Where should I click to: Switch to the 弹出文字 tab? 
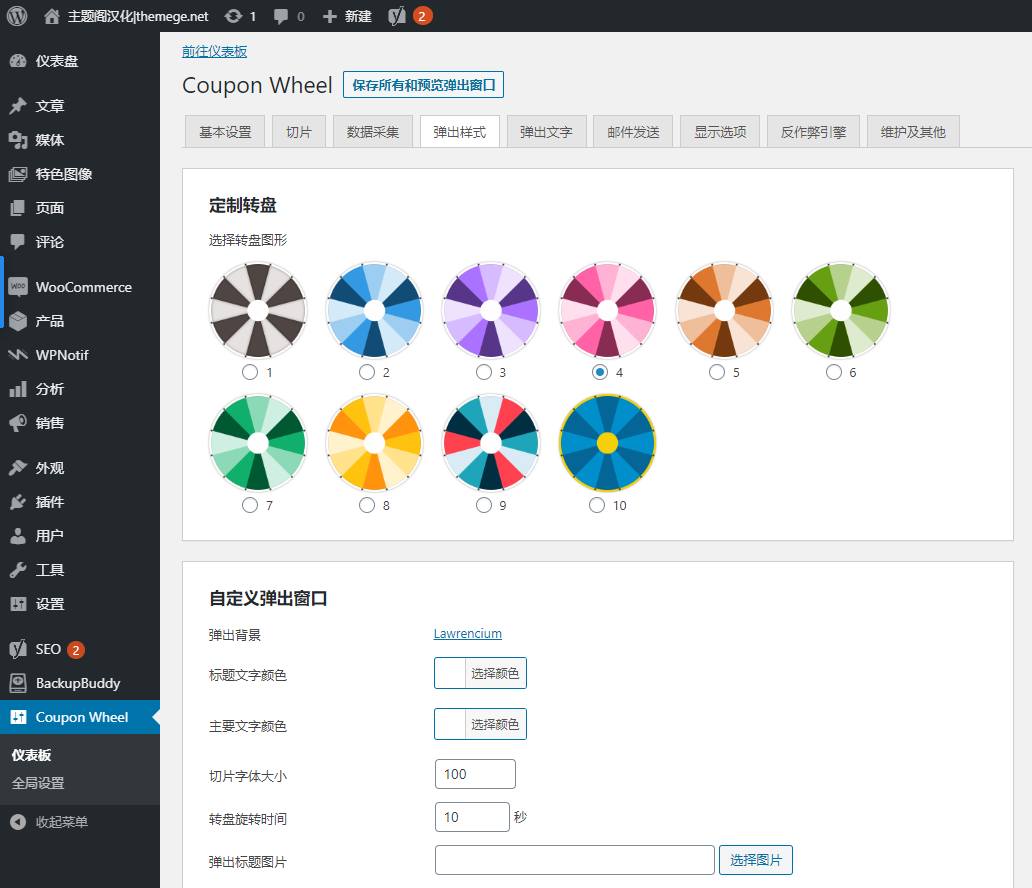pos(546,132)
